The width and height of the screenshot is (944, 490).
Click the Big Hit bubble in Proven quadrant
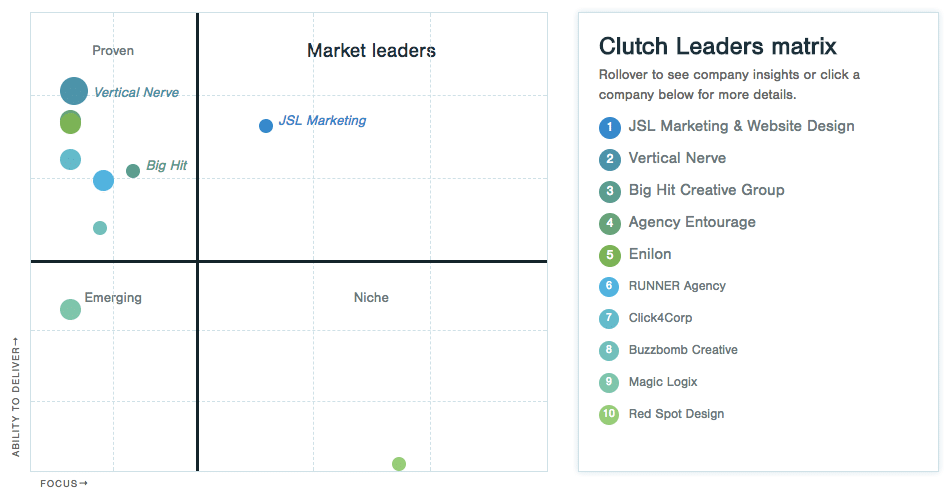click(133, 171)
